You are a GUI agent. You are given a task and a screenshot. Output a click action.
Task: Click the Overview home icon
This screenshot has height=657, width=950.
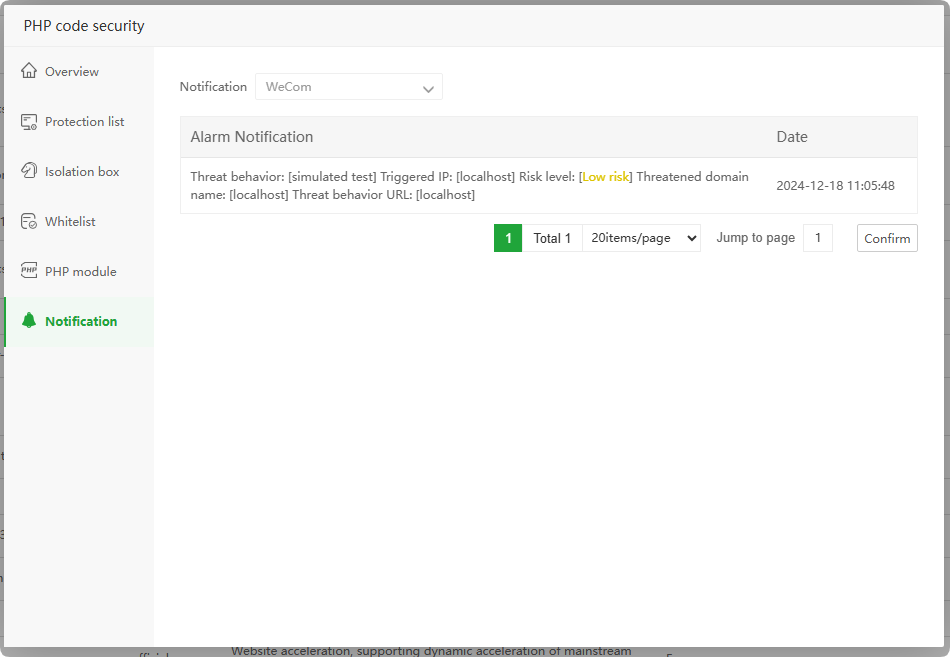[29, 72]
